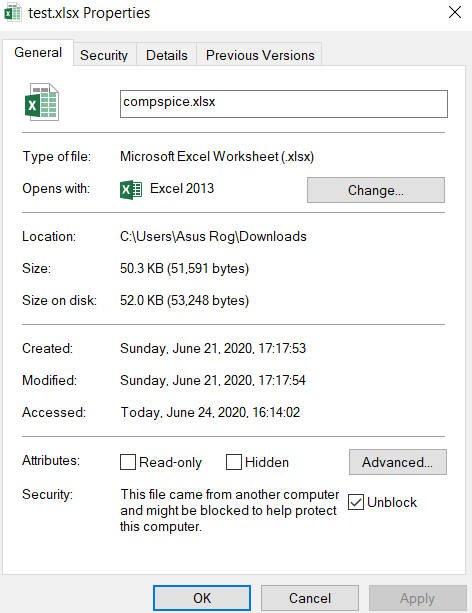Click the Apply button
472x613 pixels.
pos(418,598)
